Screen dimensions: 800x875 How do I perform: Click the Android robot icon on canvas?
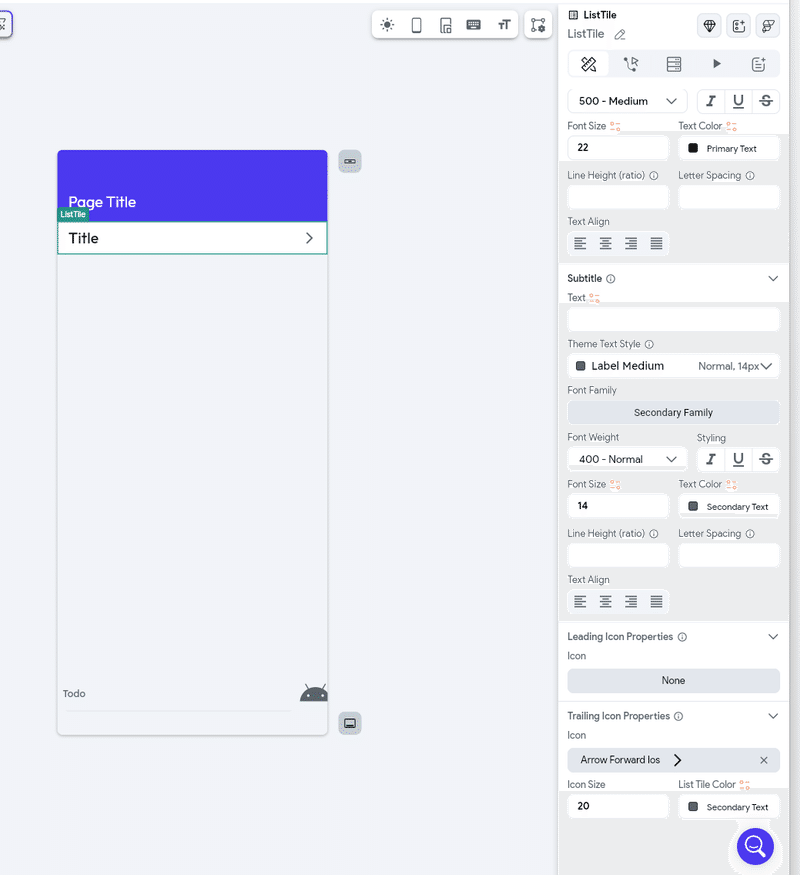314,693
